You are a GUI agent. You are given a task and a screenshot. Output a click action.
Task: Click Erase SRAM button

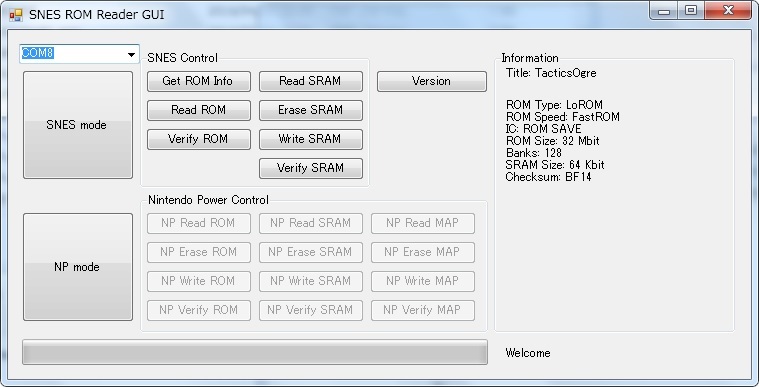(311, 110)
